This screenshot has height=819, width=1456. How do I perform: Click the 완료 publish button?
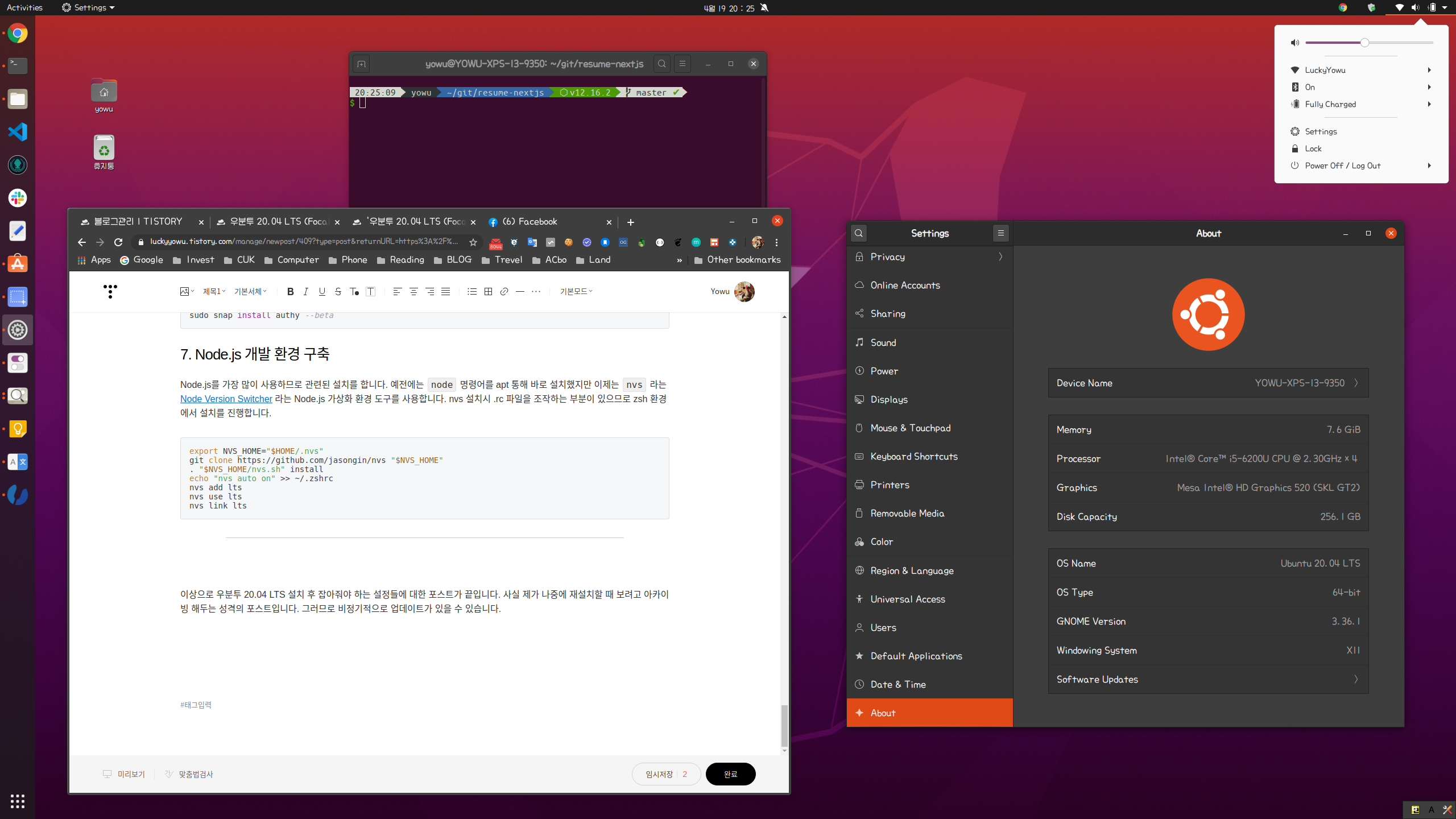click(x=730, y=774)
